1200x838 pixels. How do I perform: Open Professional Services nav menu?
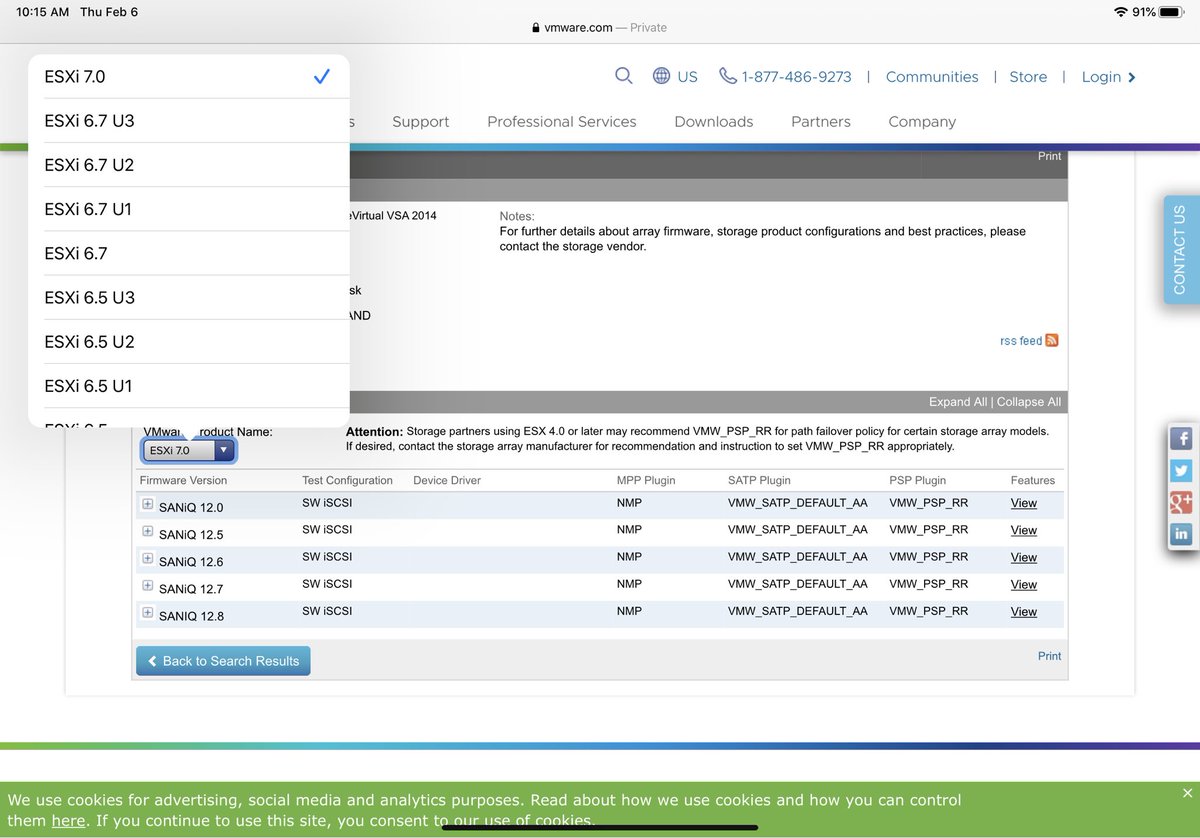tap(562, 122)
